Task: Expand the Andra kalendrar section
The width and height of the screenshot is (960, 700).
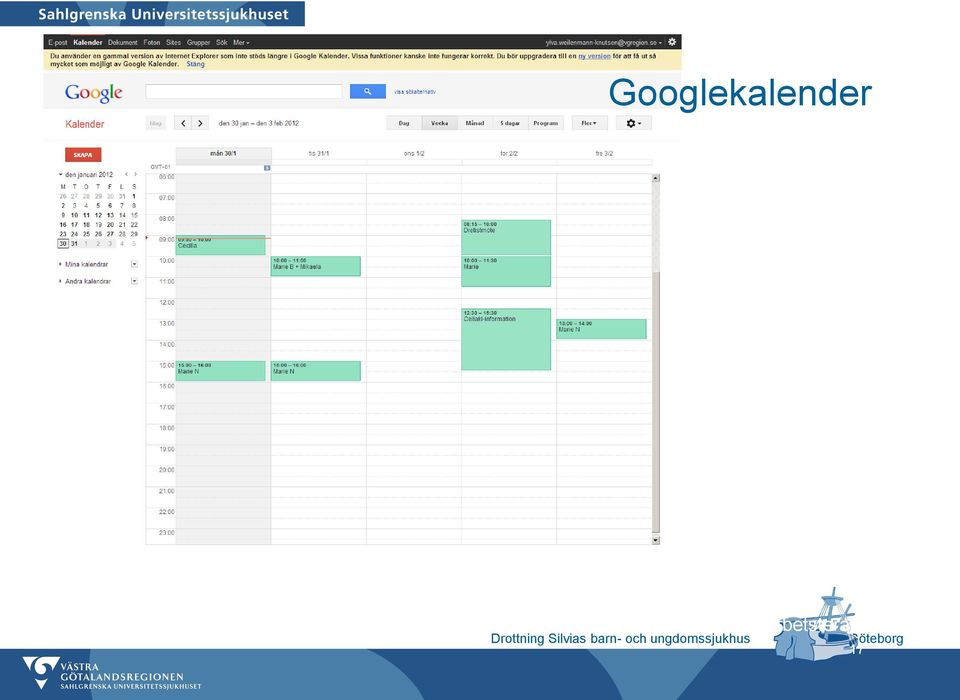Action: [60, 282]
